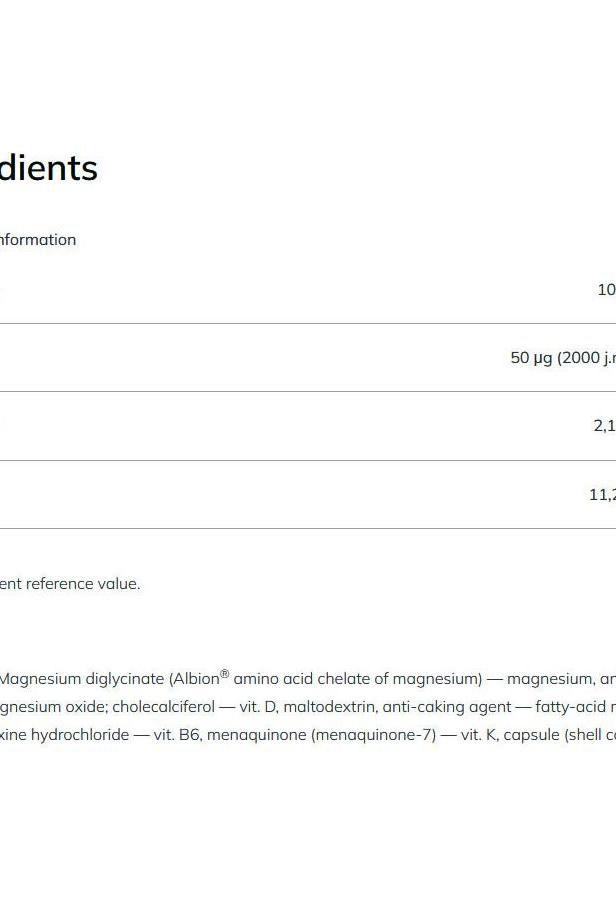This screenshot has width=616, height=924.
Task: Click the registered trademark symbol after Albion
Action: point(225,674)
